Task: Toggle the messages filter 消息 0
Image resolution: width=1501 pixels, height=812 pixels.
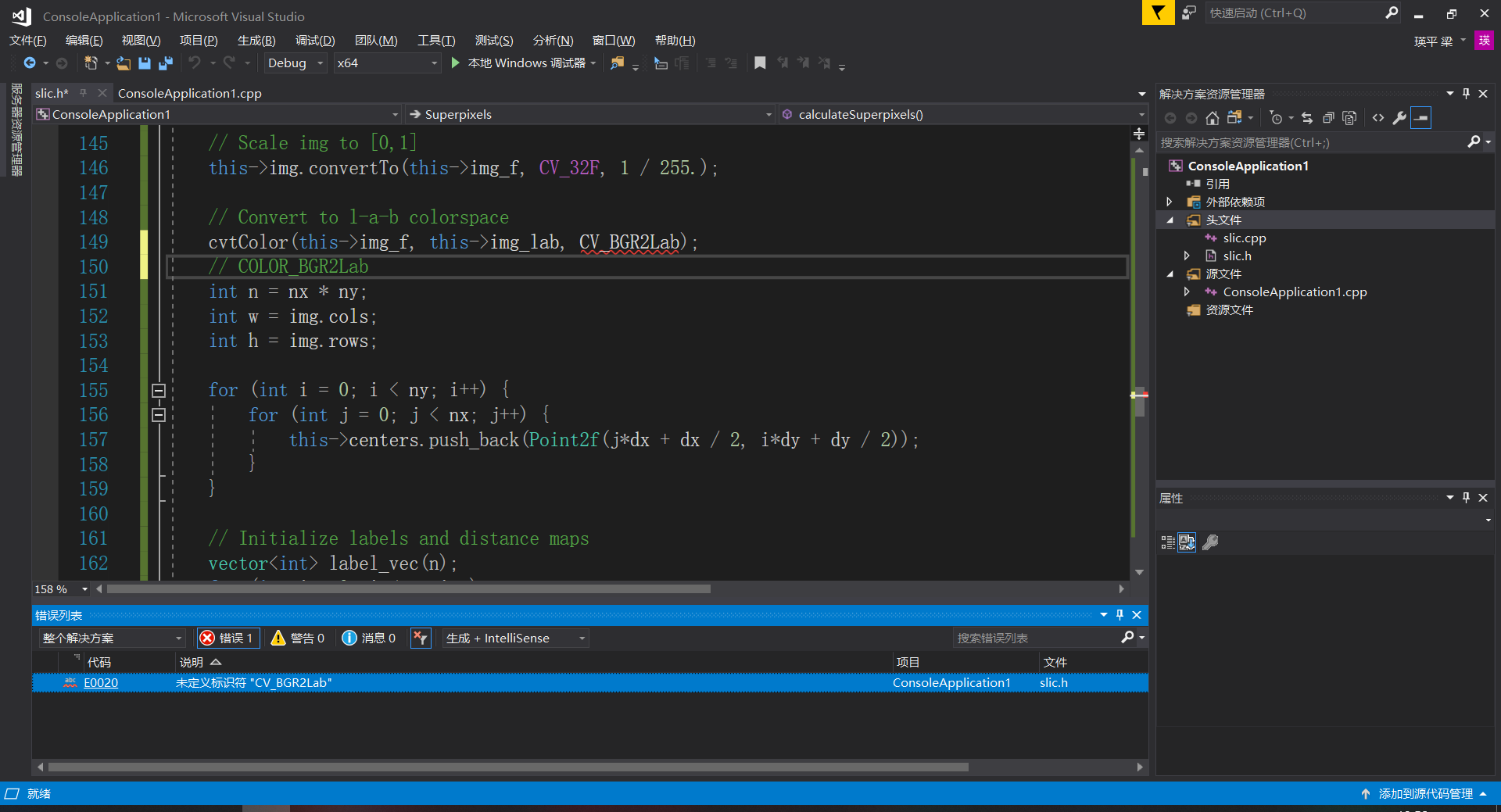Action: click(x=369, y=639)
